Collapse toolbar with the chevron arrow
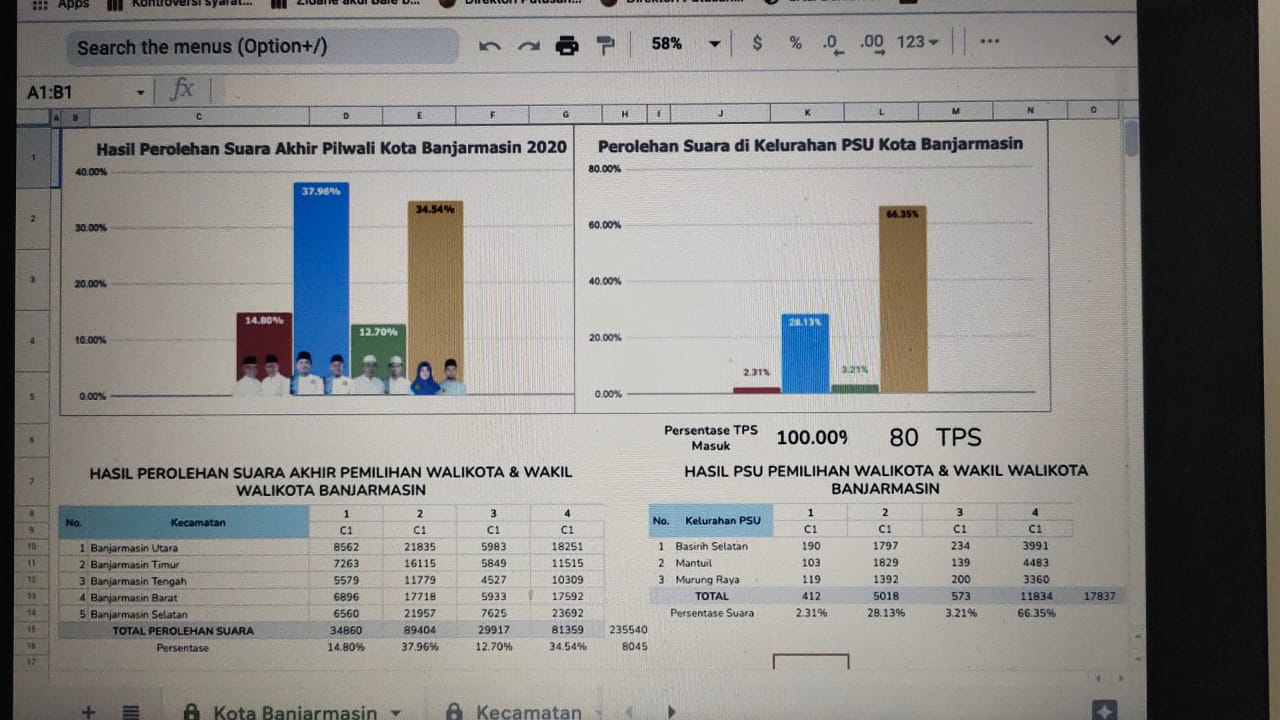 (x=1112, y=40)
